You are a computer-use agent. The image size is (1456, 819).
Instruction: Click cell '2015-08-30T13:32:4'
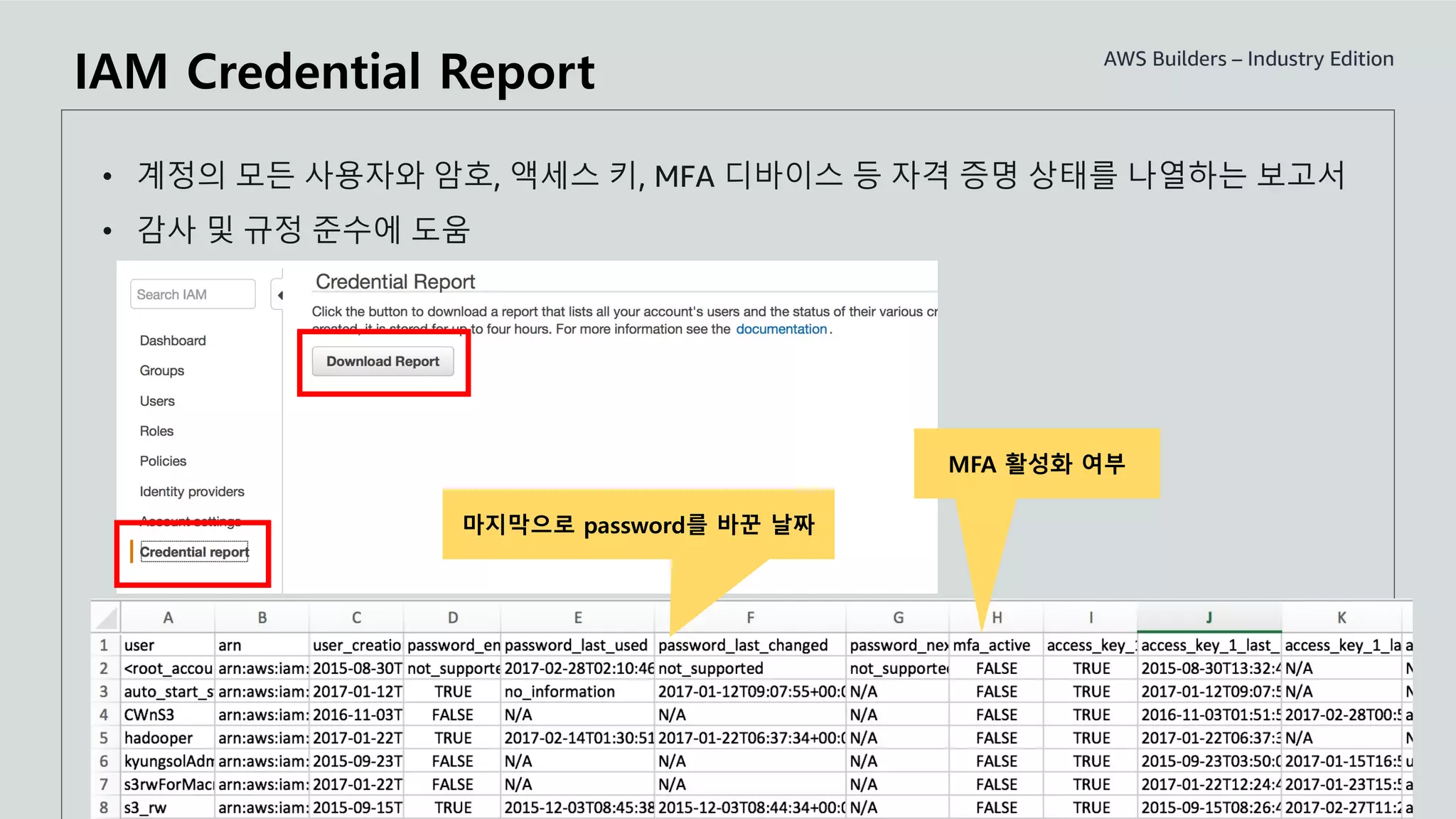(x=1209, y=668)
